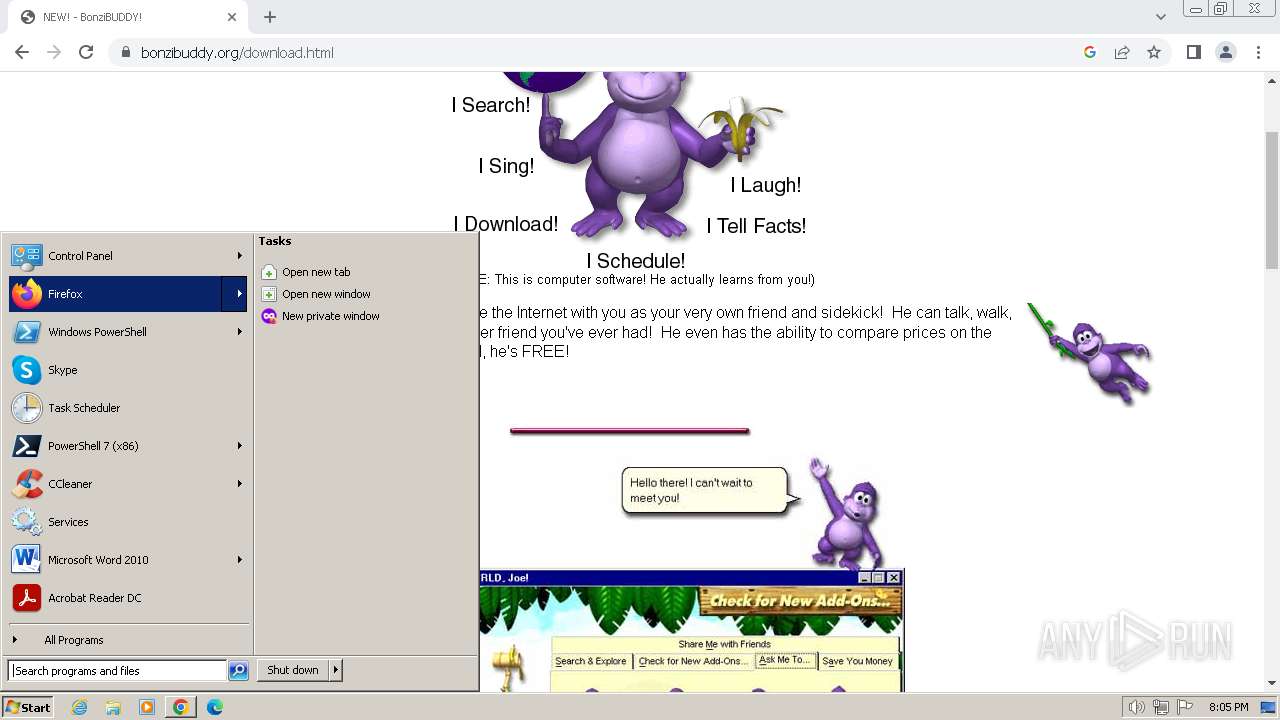Click Save You Money in Bonzi window
This screenshot has height=720, width=1280.
point(857,661)
